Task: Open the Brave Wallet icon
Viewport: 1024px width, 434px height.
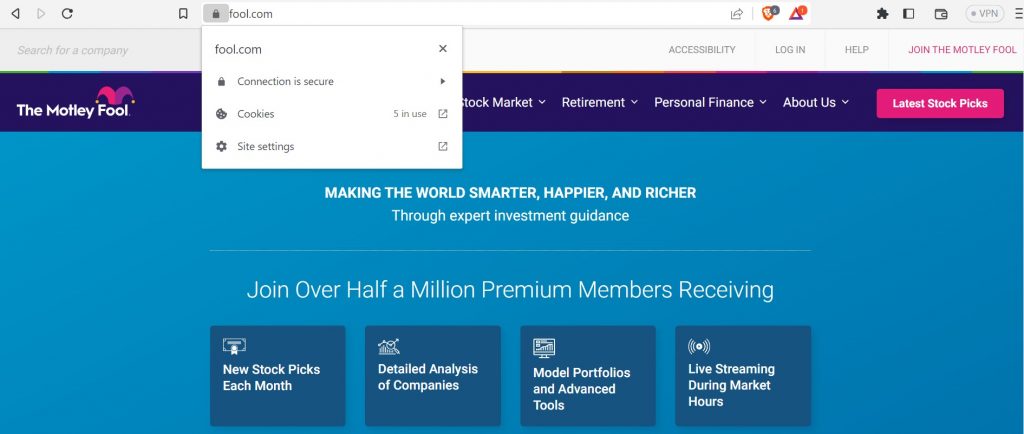Action: 940,14
